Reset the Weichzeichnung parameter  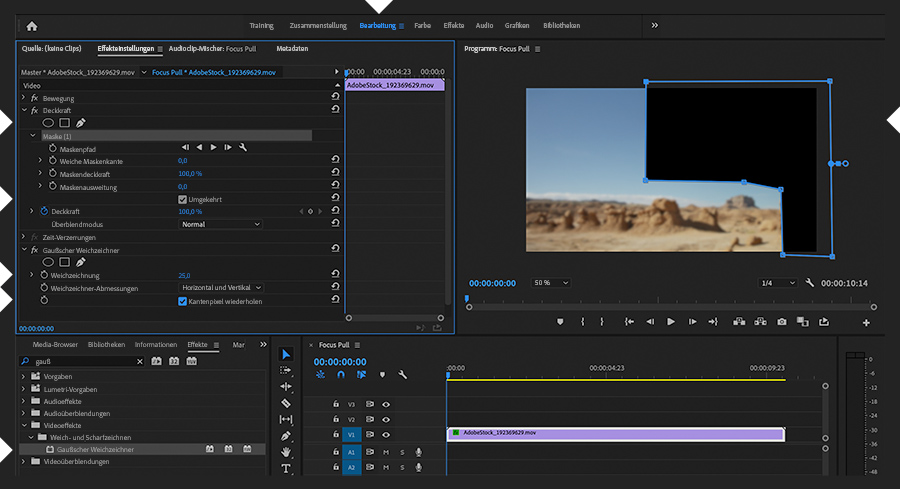click(336, 275)
